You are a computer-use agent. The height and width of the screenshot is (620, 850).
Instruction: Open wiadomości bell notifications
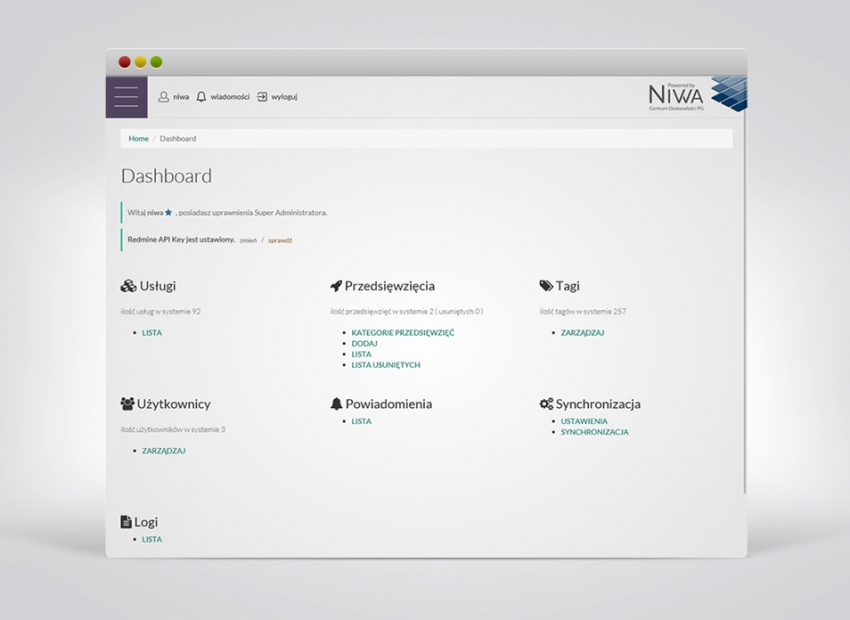[201, 97]
